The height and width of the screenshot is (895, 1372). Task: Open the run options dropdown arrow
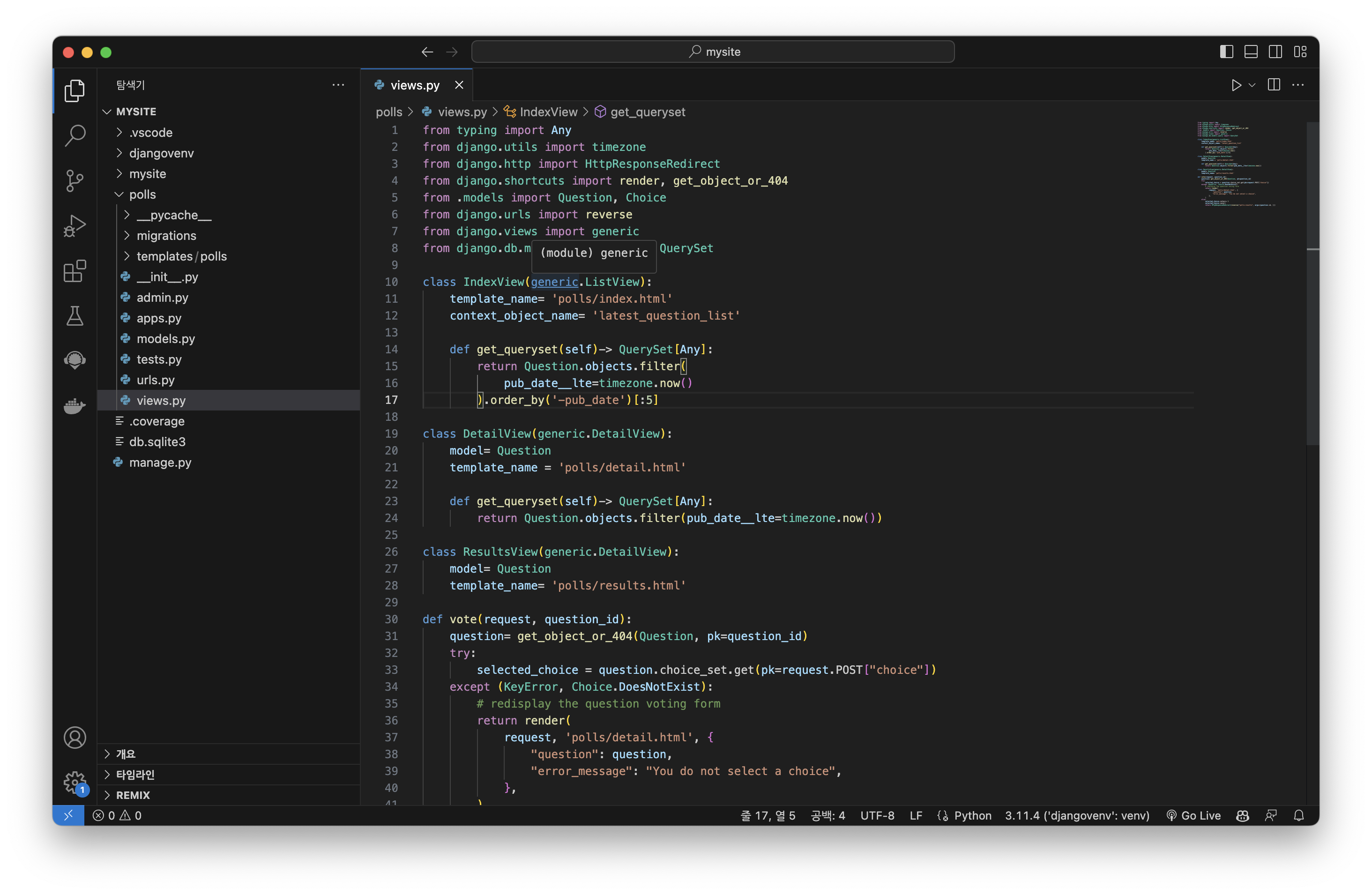click(x=1252, y=85)
